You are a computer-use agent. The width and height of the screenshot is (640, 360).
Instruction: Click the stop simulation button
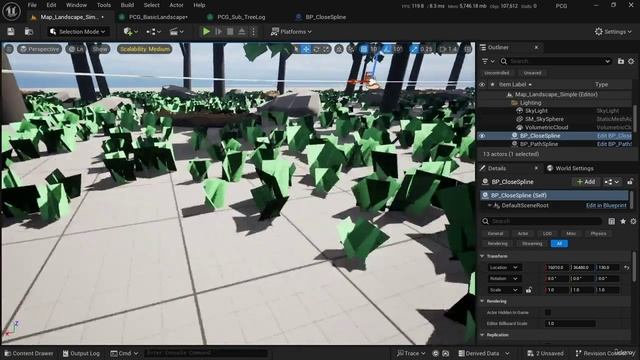pyautogui.click(x=230, y=31)
